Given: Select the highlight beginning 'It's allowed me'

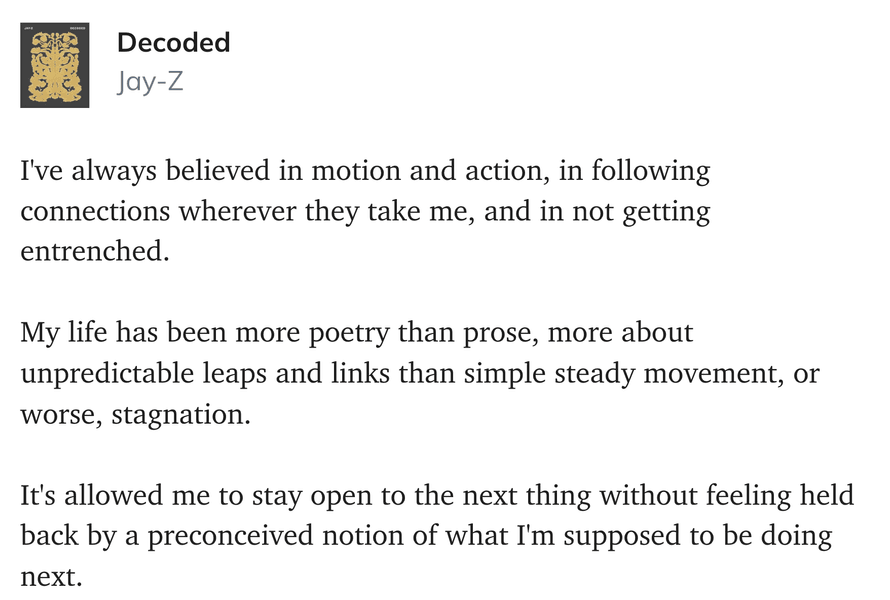Looking at the screenshot, I should [x=437, y=535].
